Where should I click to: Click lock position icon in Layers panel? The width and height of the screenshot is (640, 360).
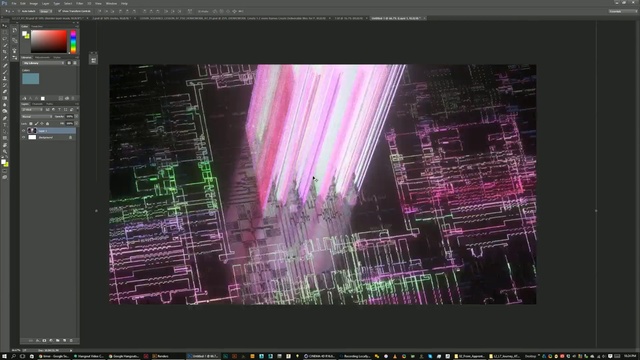pos(42,123)
